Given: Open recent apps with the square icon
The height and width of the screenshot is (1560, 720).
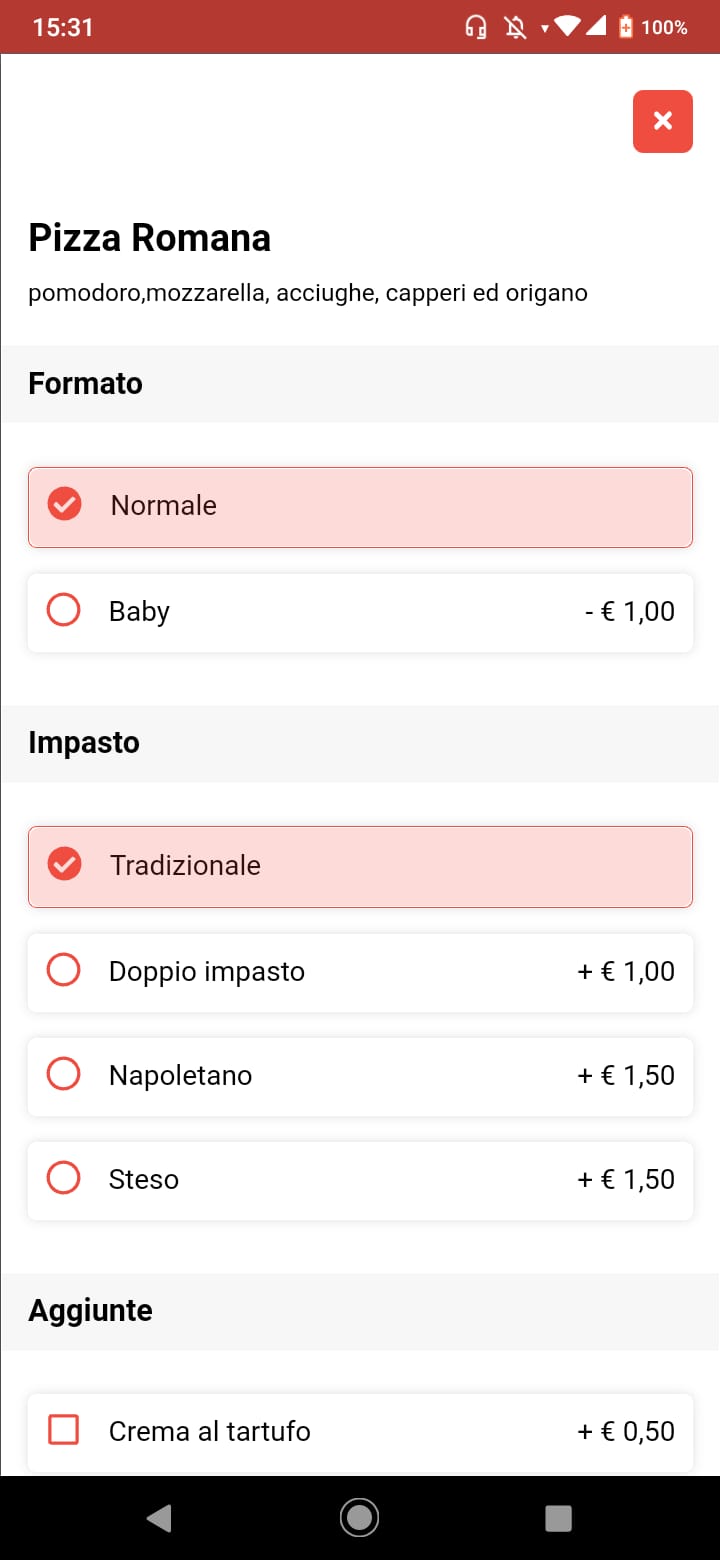Looking at the screenshot, I should point(558,1518).
